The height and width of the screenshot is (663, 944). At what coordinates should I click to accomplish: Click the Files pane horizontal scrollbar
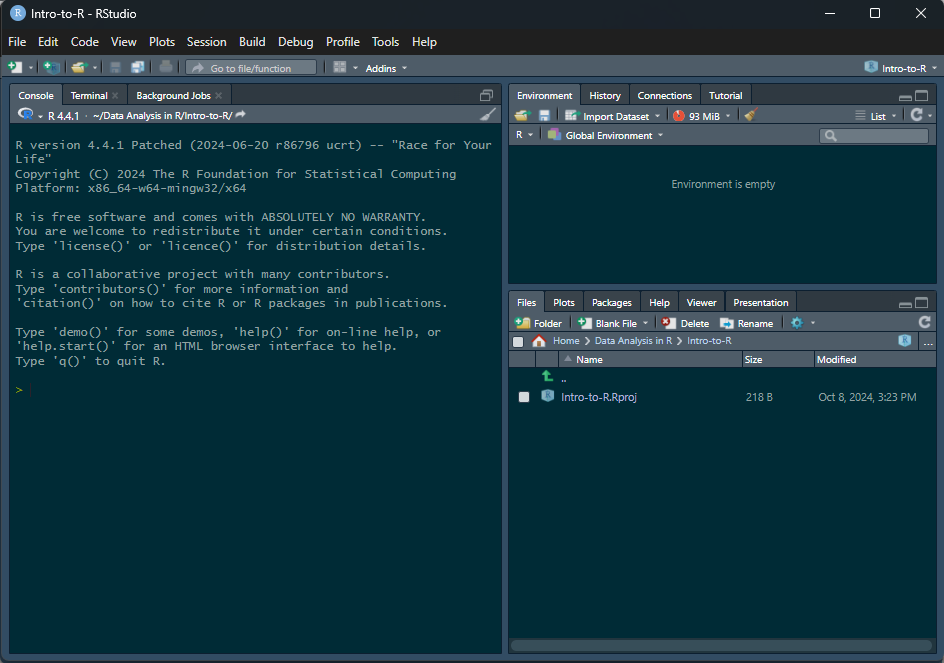[720, 645]
